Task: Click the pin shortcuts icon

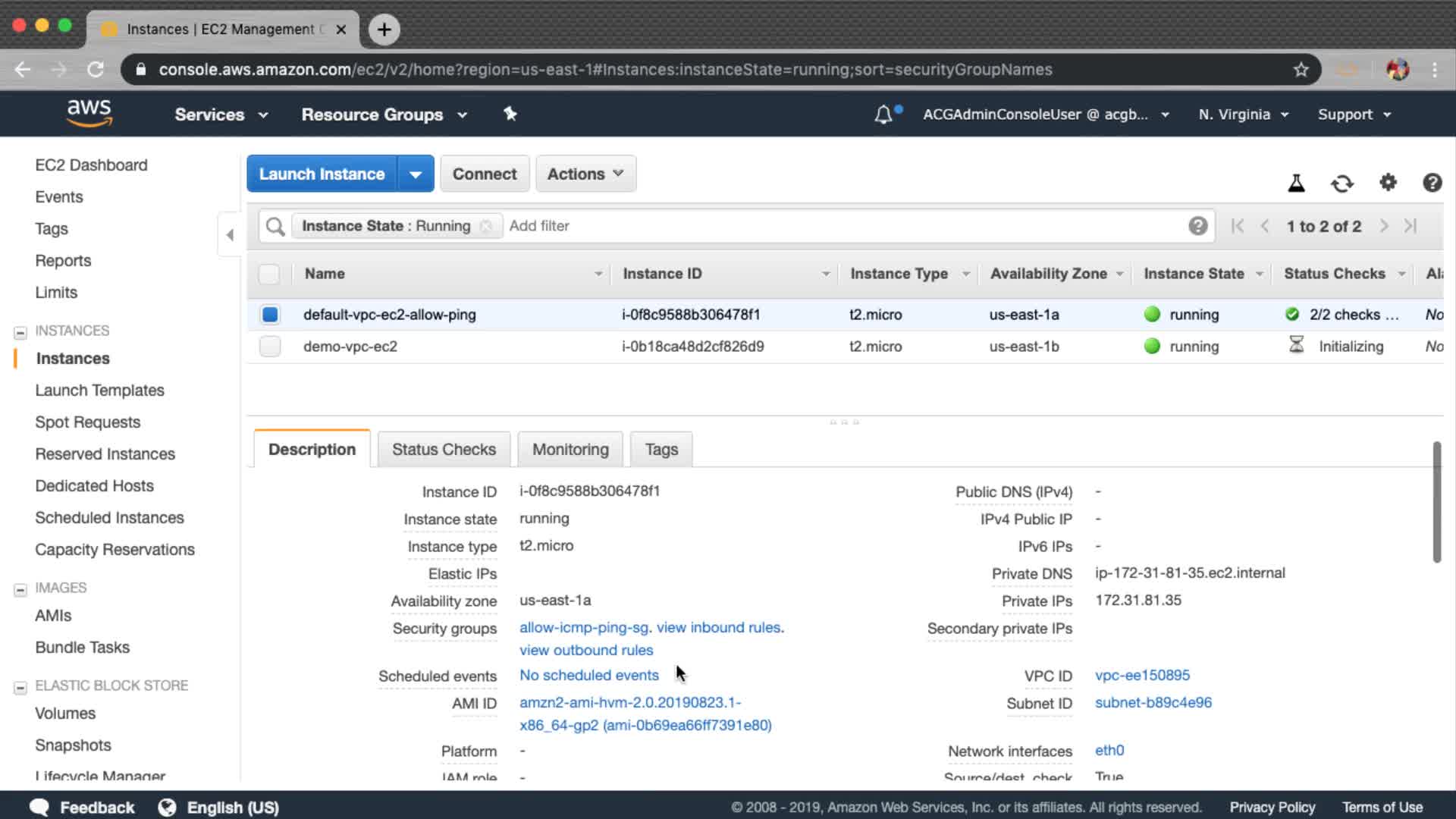Action: click(510, 114)
